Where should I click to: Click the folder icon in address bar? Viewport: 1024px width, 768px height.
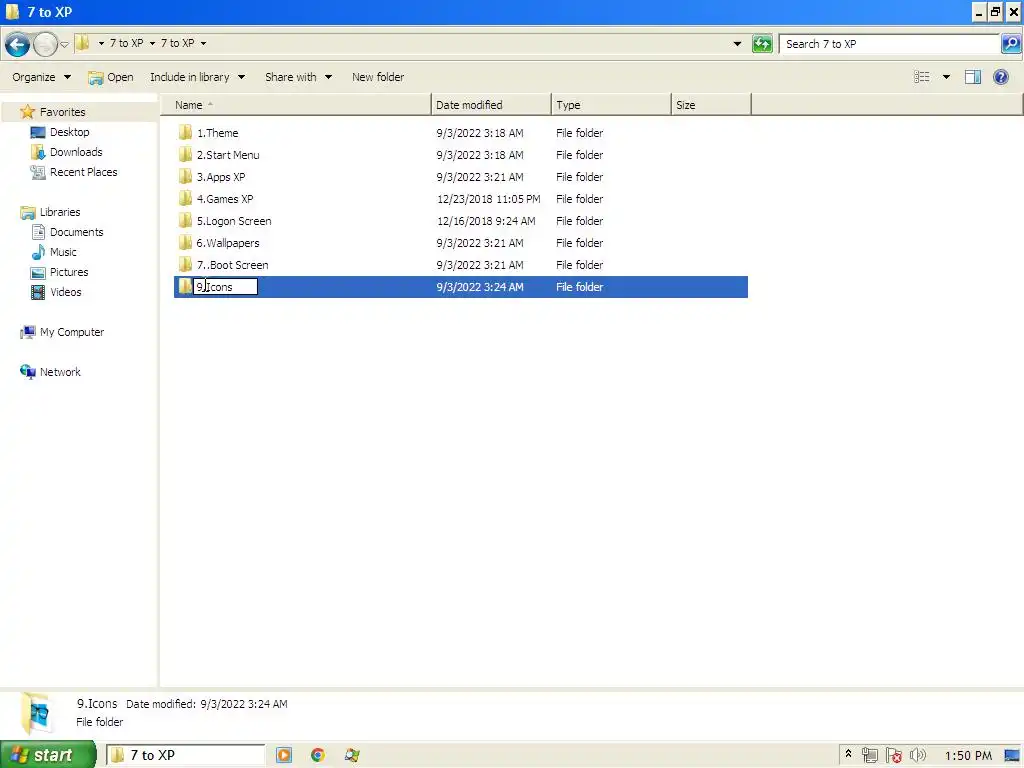(82, 43)
